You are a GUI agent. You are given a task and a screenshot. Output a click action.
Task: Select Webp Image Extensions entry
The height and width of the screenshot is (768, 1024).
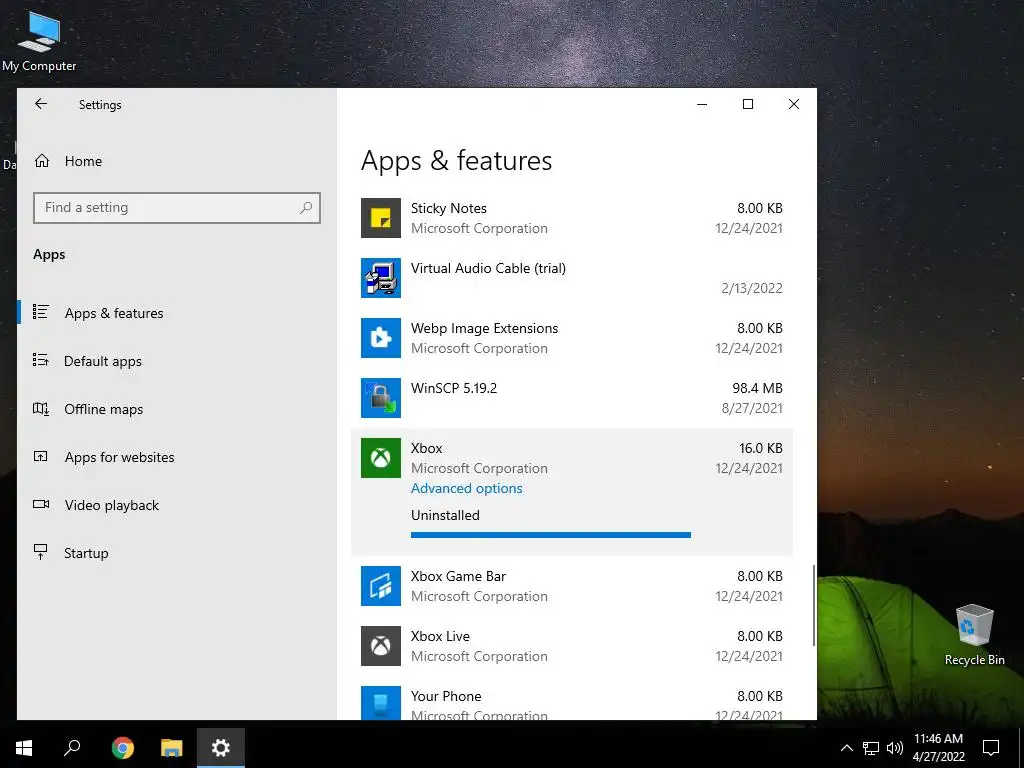click(571, 338)
